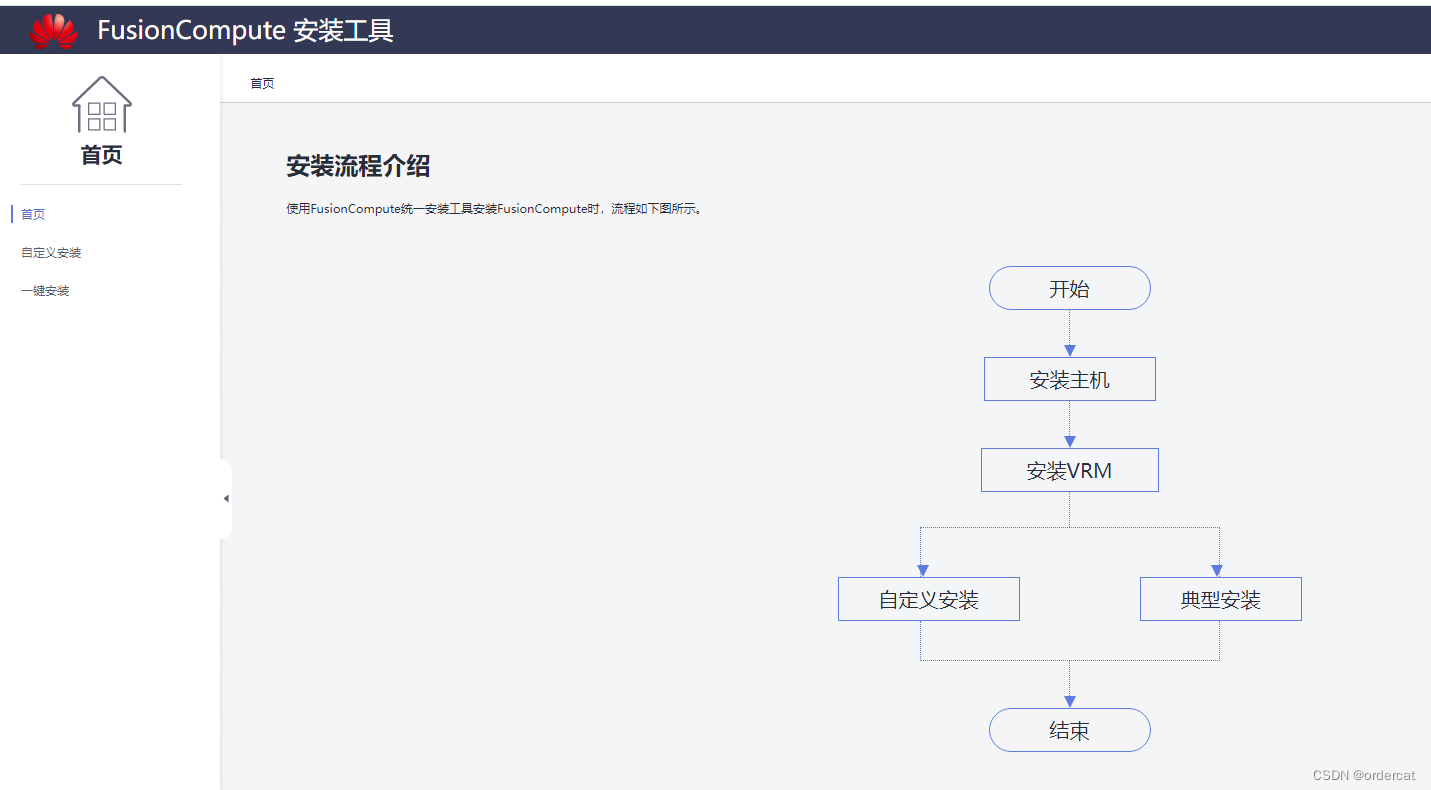Click the 结束 flowchart node
The height and width of the screenshot is (790, 1431).
click(1069, 730)
